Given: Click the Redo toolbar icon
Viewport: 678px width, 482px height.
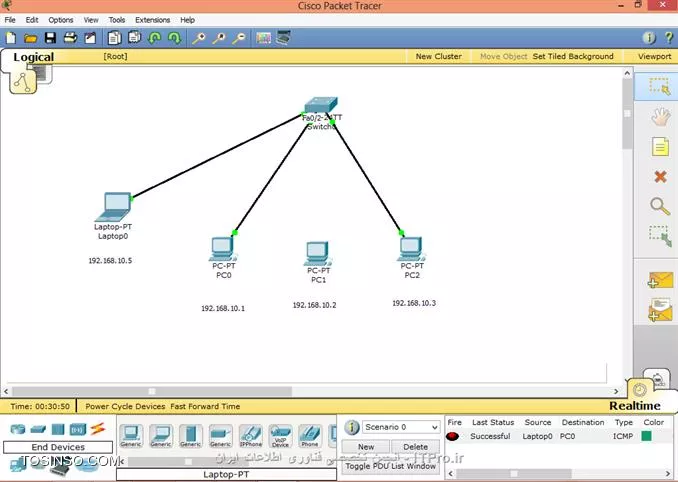Looking at the screenshot, I should (174, 38).
